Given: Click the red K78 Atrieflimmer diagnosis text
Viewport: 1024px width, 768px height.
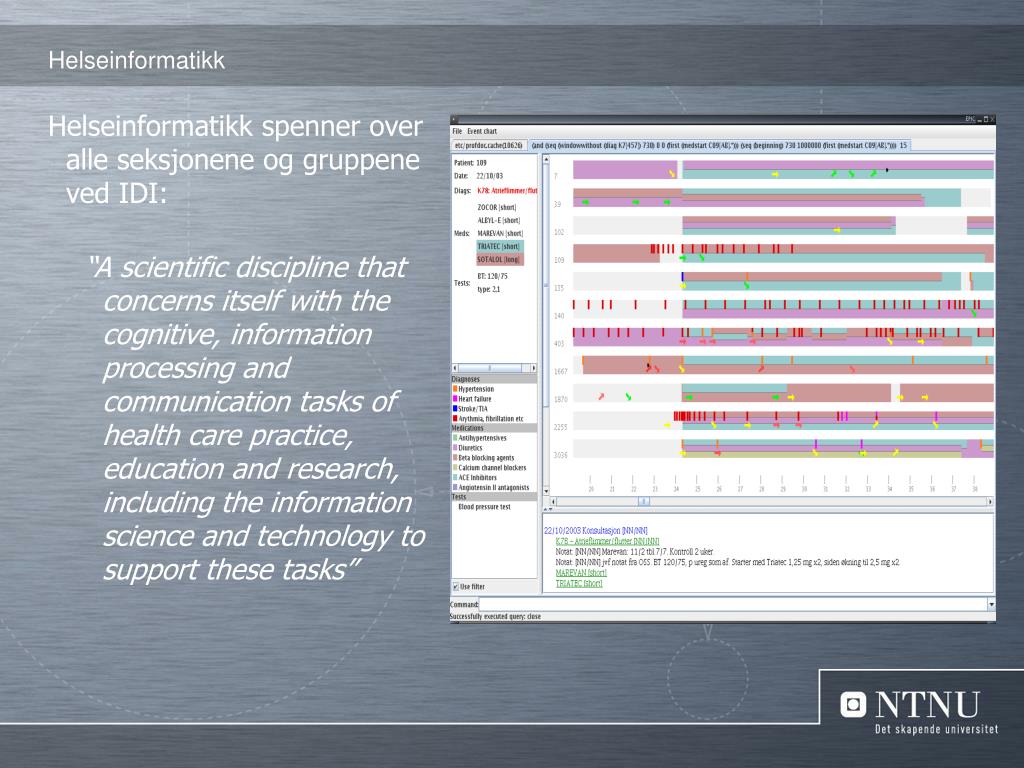Looking at the screenshot, I should coord(507,191).
